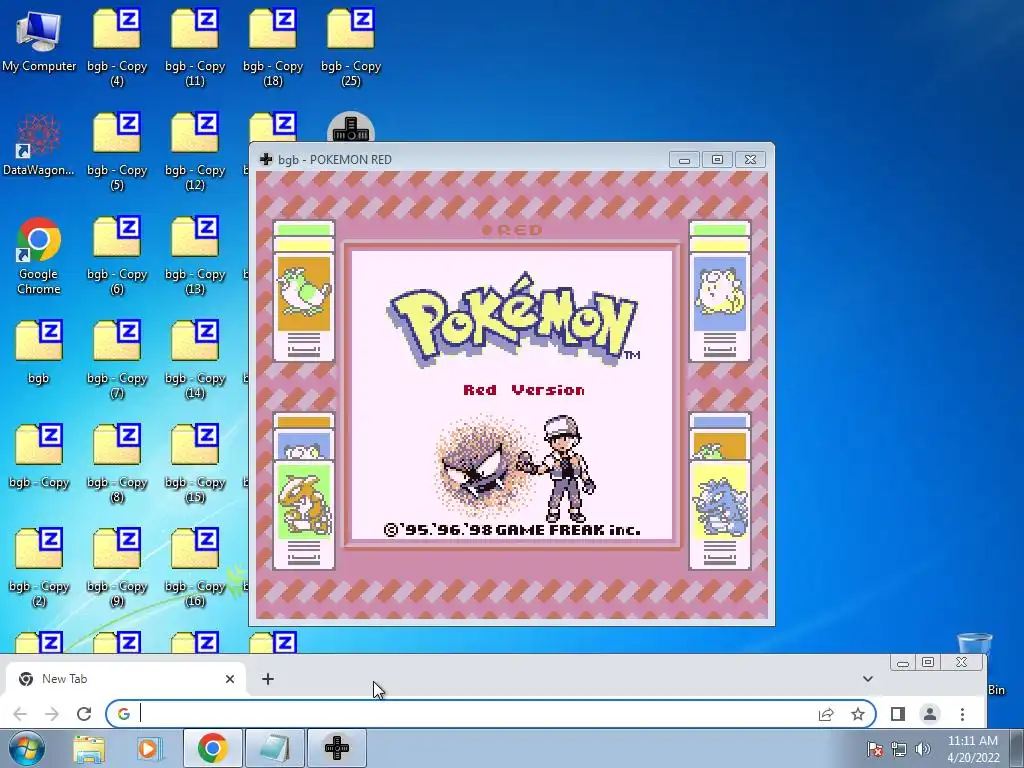Click the Chrome back arrow
The width and height of the screenshot is (1024, 768).
pos(20,714)
